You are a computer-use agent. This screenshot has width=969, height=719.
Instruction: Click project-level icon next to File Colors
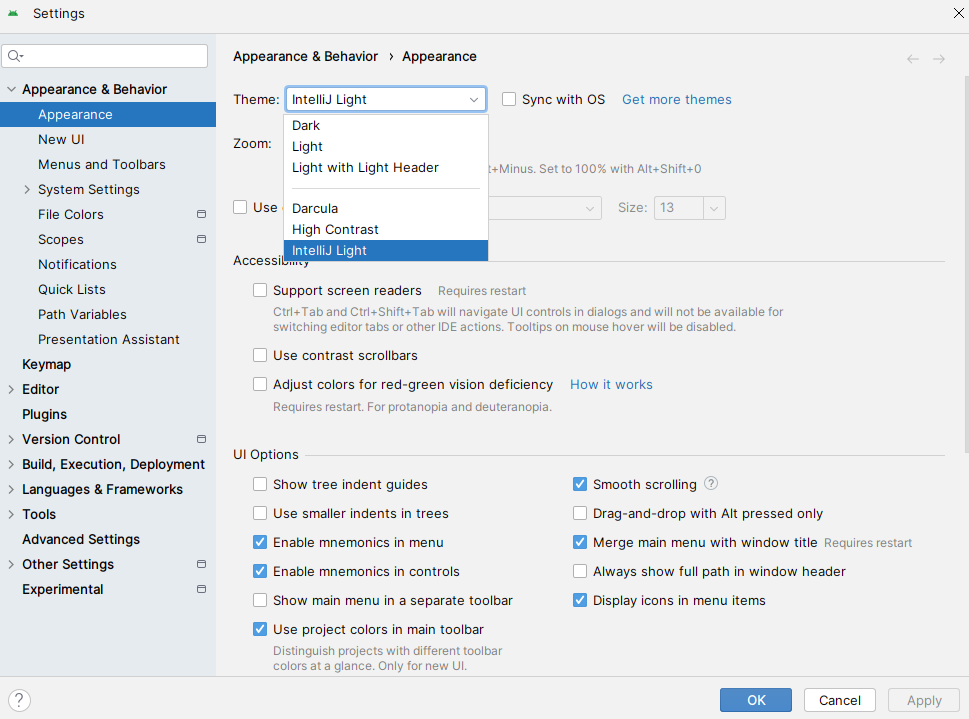(x=201, y=214)
